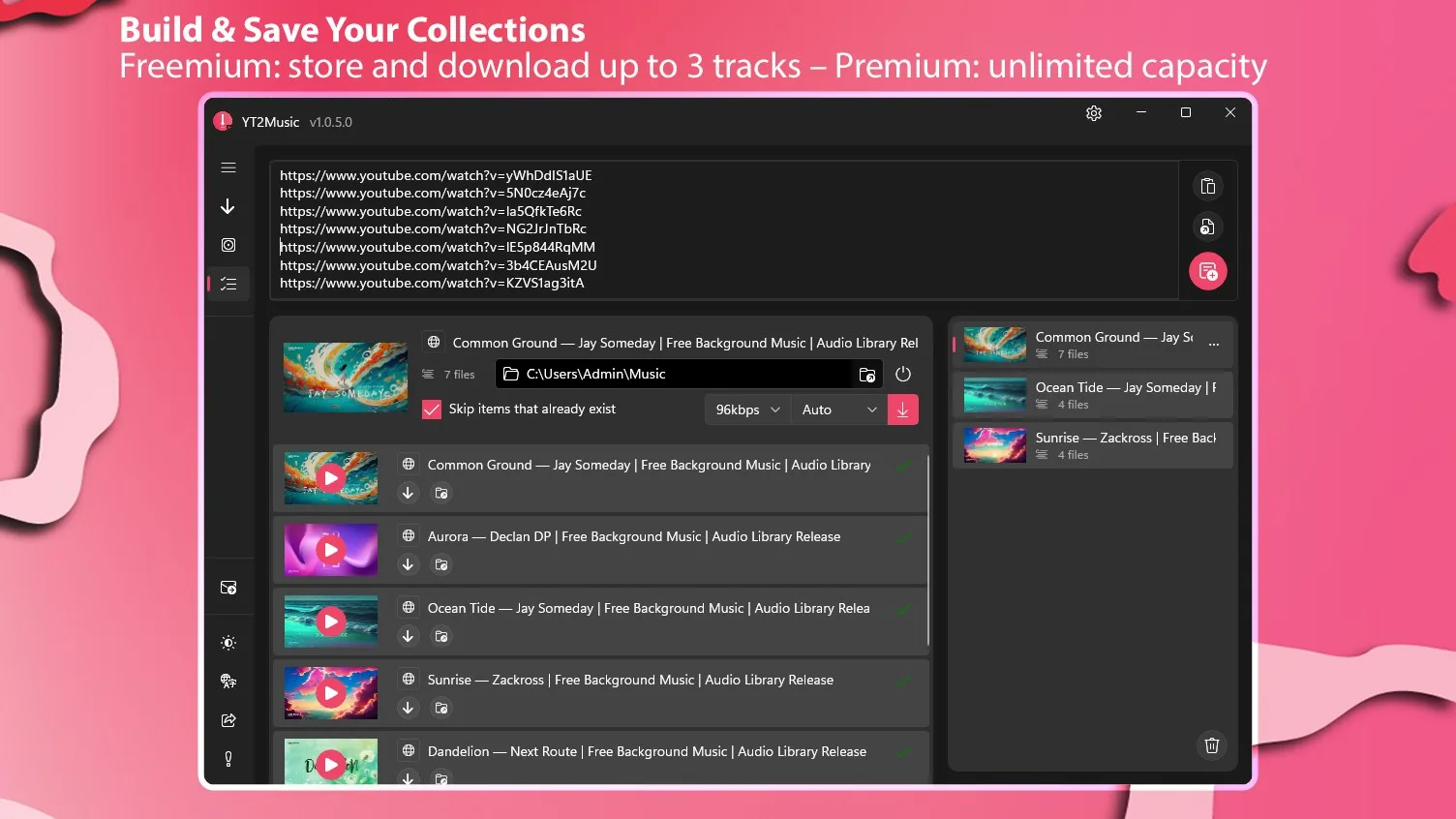The width and height of the screenshot is (1456, 819).
Task: Click into the YouTube URLs text box
Action: [724, 229]
